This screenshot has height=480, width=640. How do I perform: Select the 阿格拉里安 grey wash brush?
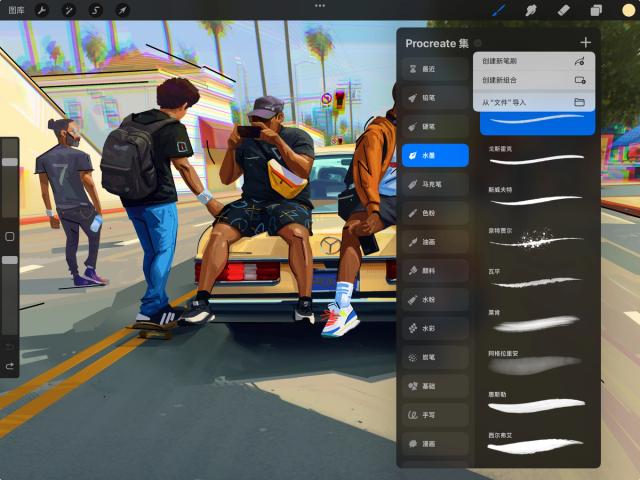(x=537, y=361)
